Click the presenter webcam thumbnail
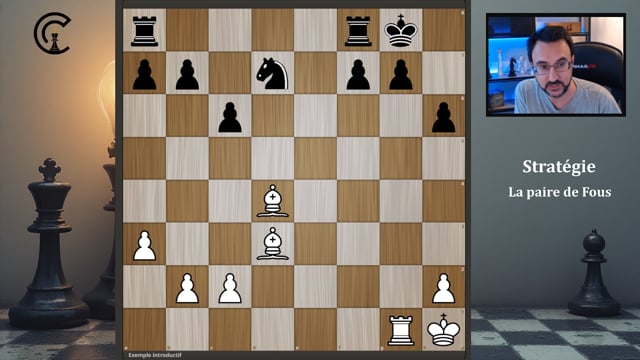This screenshot has height=360, width=640. 556,65
